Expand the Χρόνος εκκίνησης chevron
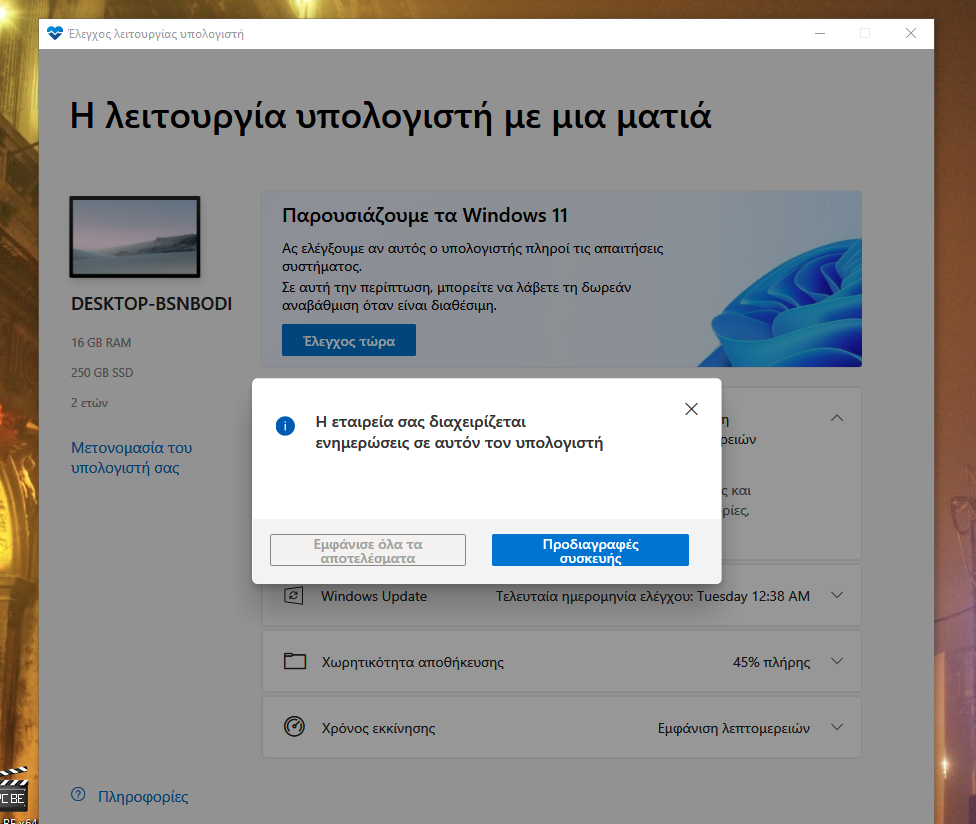Image resolution: width=976 pixels, height=824 pixels. click(837, 727)
